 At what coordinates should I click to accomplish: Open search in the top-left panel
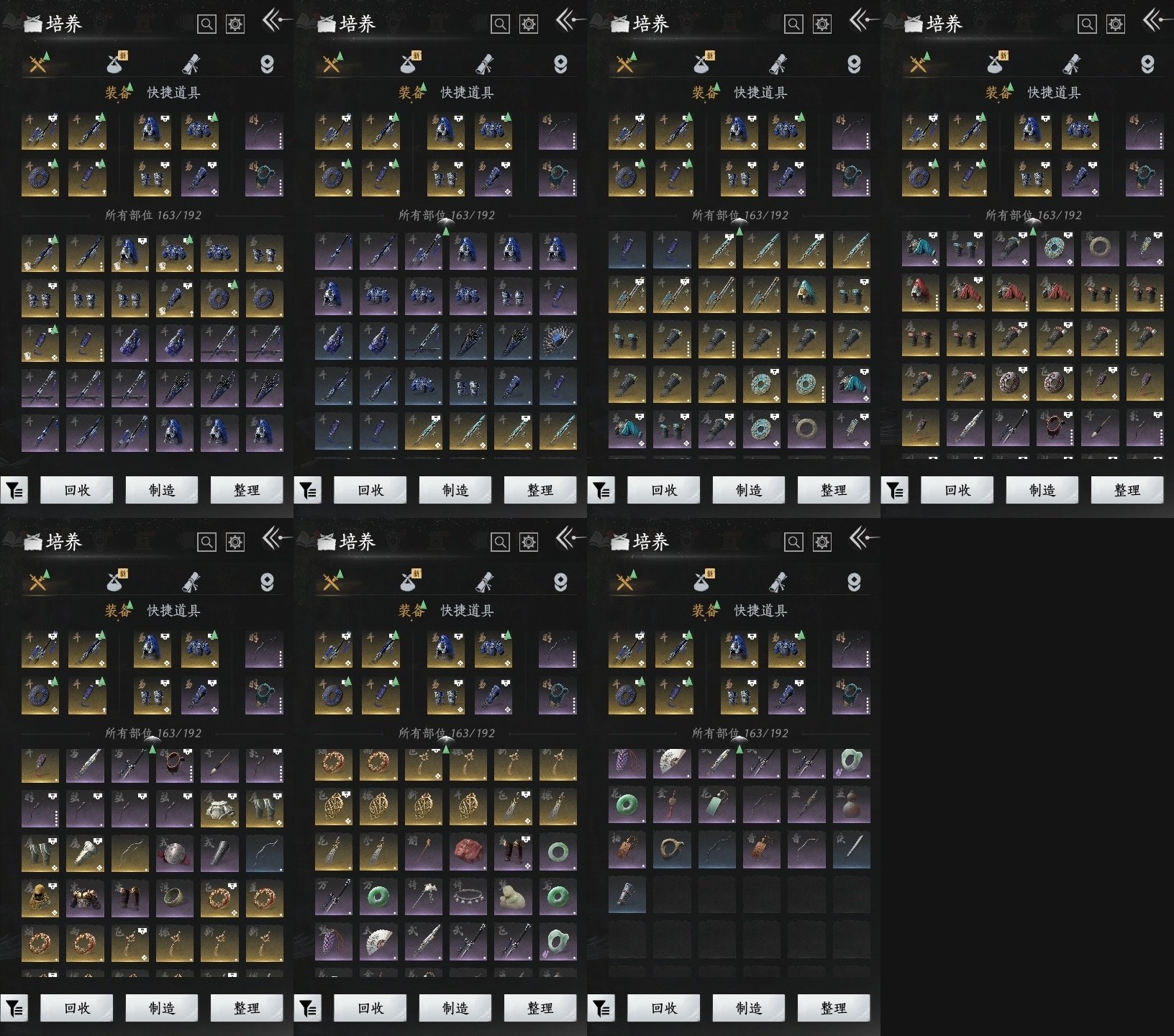(206, 24)
